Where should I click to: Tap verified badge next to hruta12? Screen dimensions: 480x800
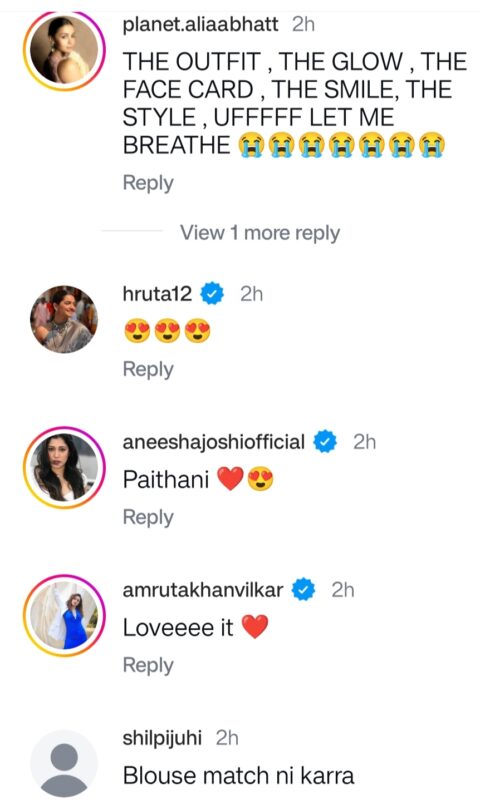pyautogui.click(x=212, y=294)
